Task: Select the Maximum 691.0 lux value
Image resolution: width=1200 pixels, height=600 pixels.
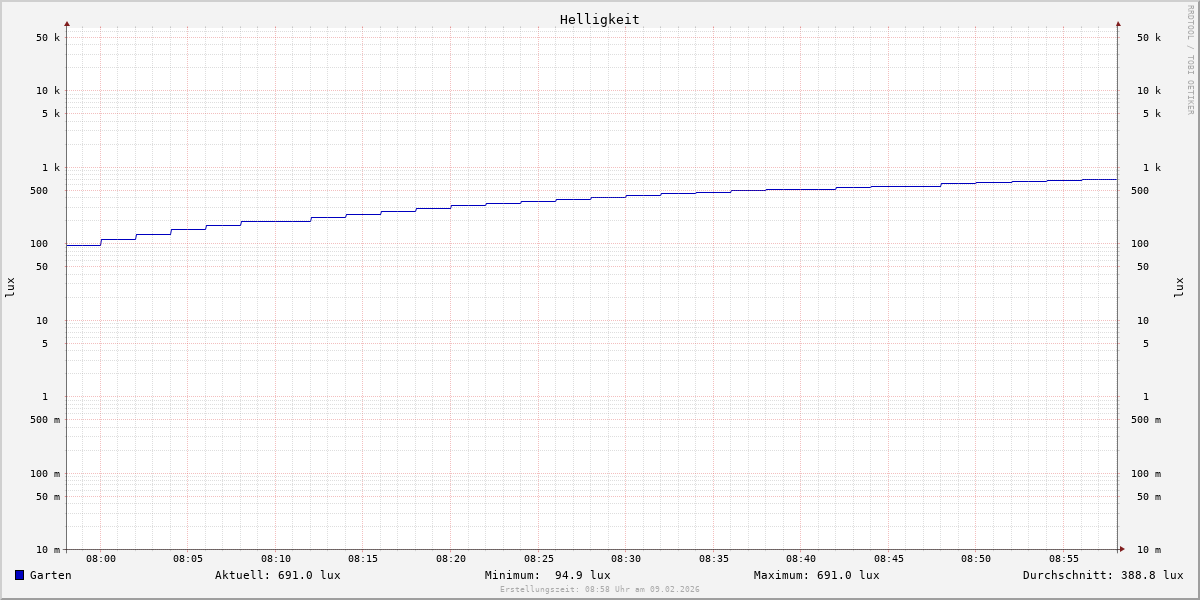Action: click(816, 575)
